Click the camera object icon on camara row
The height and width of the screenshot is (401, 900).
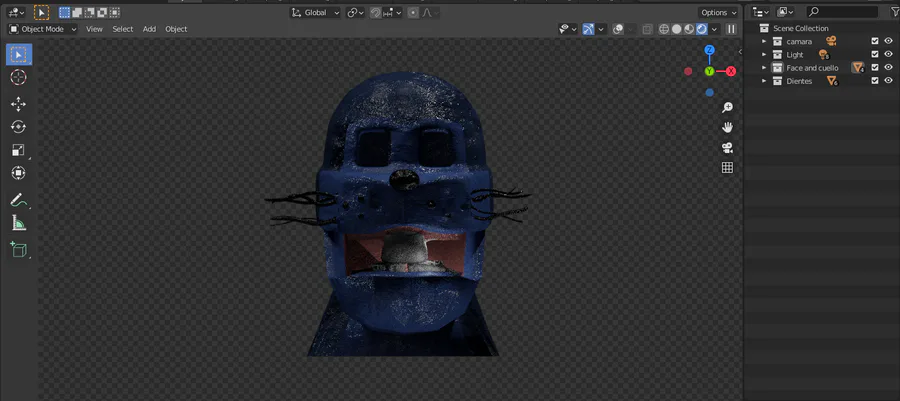click(831, 41)
